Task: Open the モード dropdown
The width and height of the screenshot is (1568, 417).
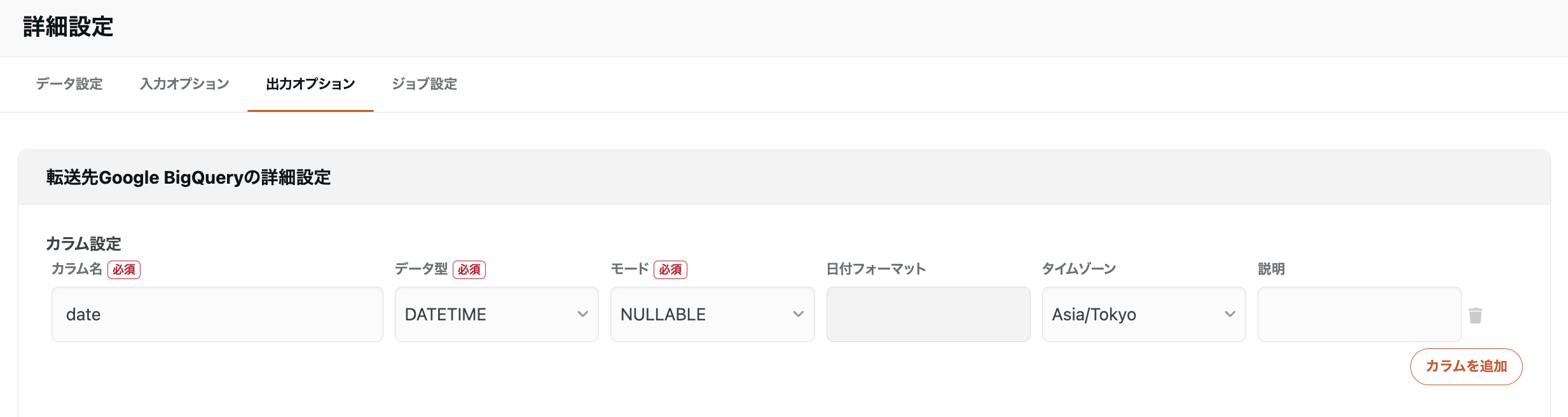Action: pyautogui.click(x=712, y=314)
